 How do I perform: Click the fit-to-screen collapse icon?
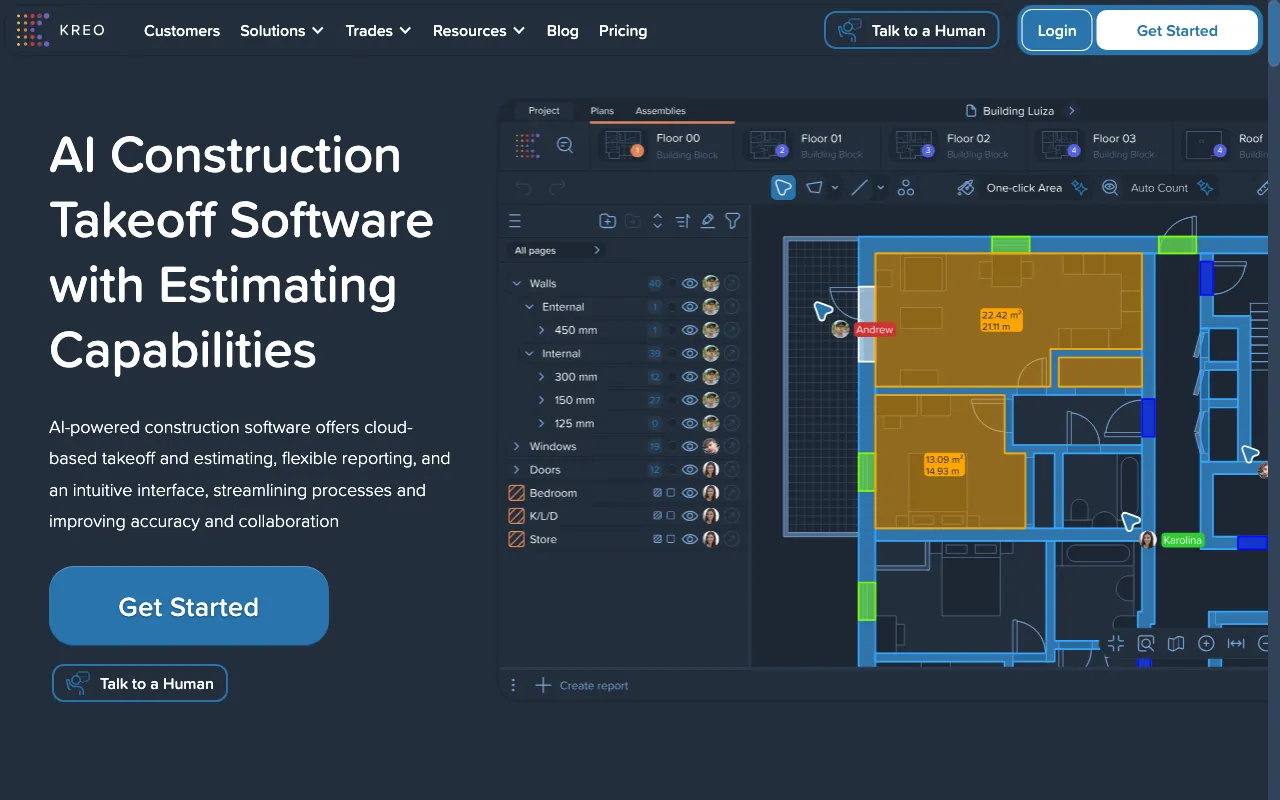1116,644
